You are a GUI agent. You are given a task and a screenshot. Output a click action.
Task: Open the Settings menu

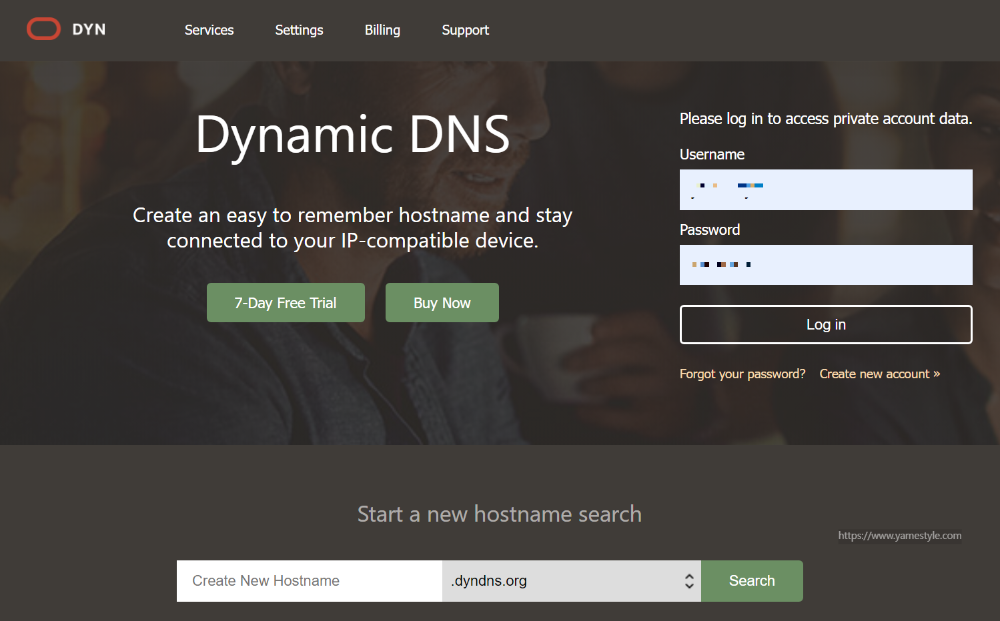[x=299, y=30]
